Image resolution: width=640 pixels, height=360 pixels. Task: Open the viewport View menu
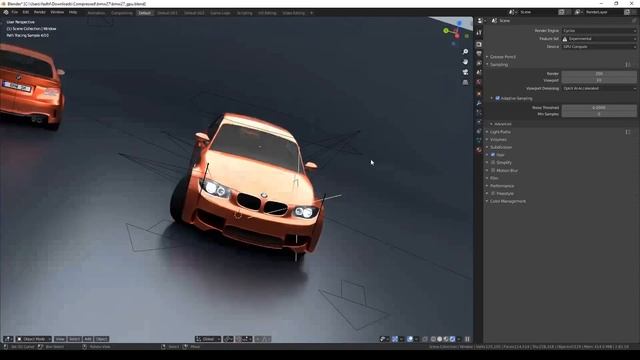pyautogui.click(x=60, y=339)
